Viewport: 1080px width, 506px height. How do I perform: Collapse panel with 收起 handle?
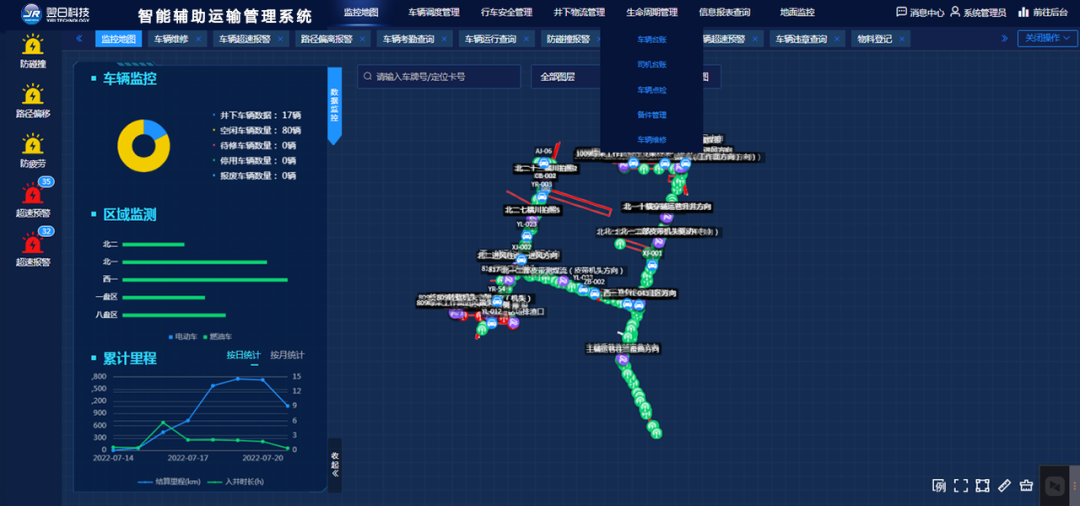(335, 465)
